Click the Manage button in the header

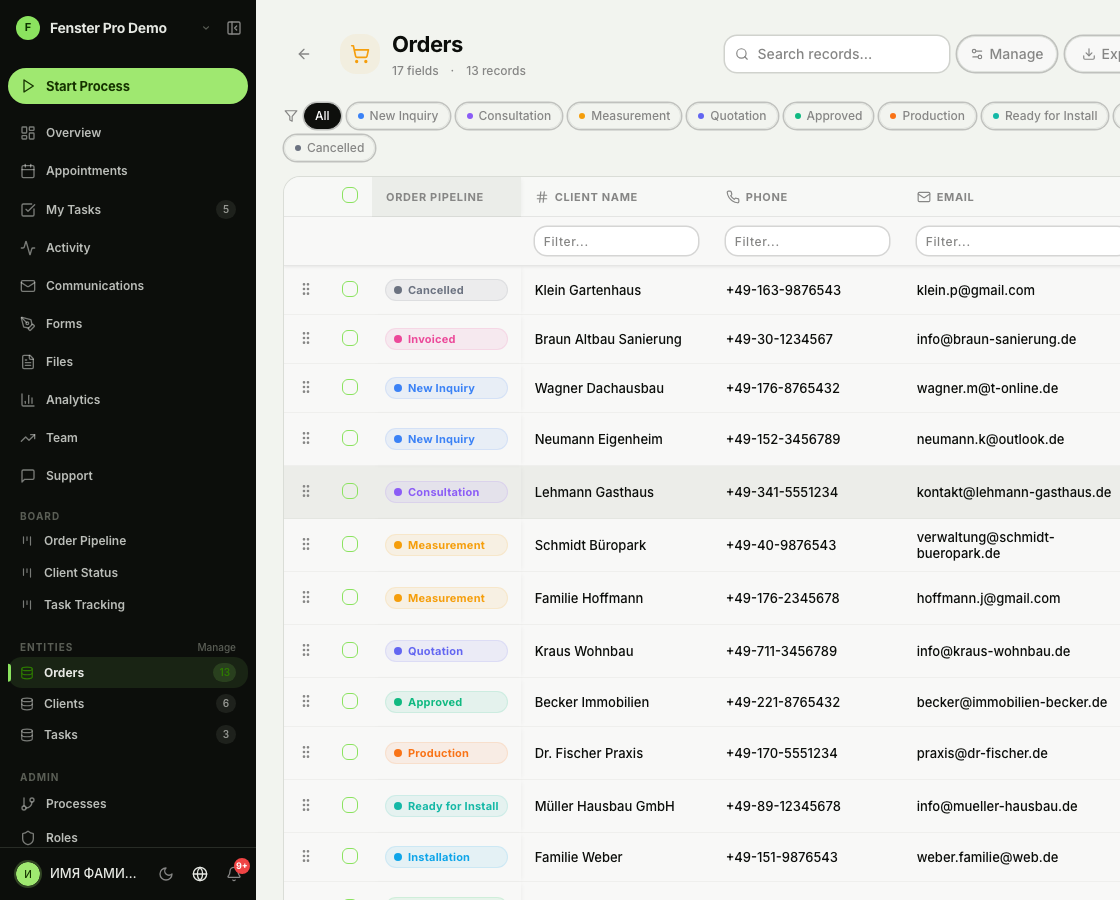[x=1006, y=54]
